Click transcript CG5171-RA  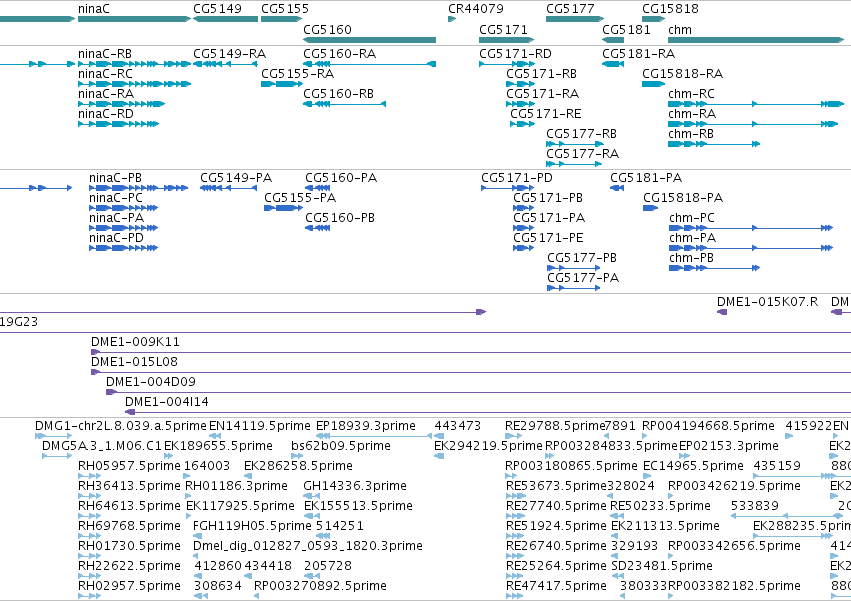[x=520, y=104]
